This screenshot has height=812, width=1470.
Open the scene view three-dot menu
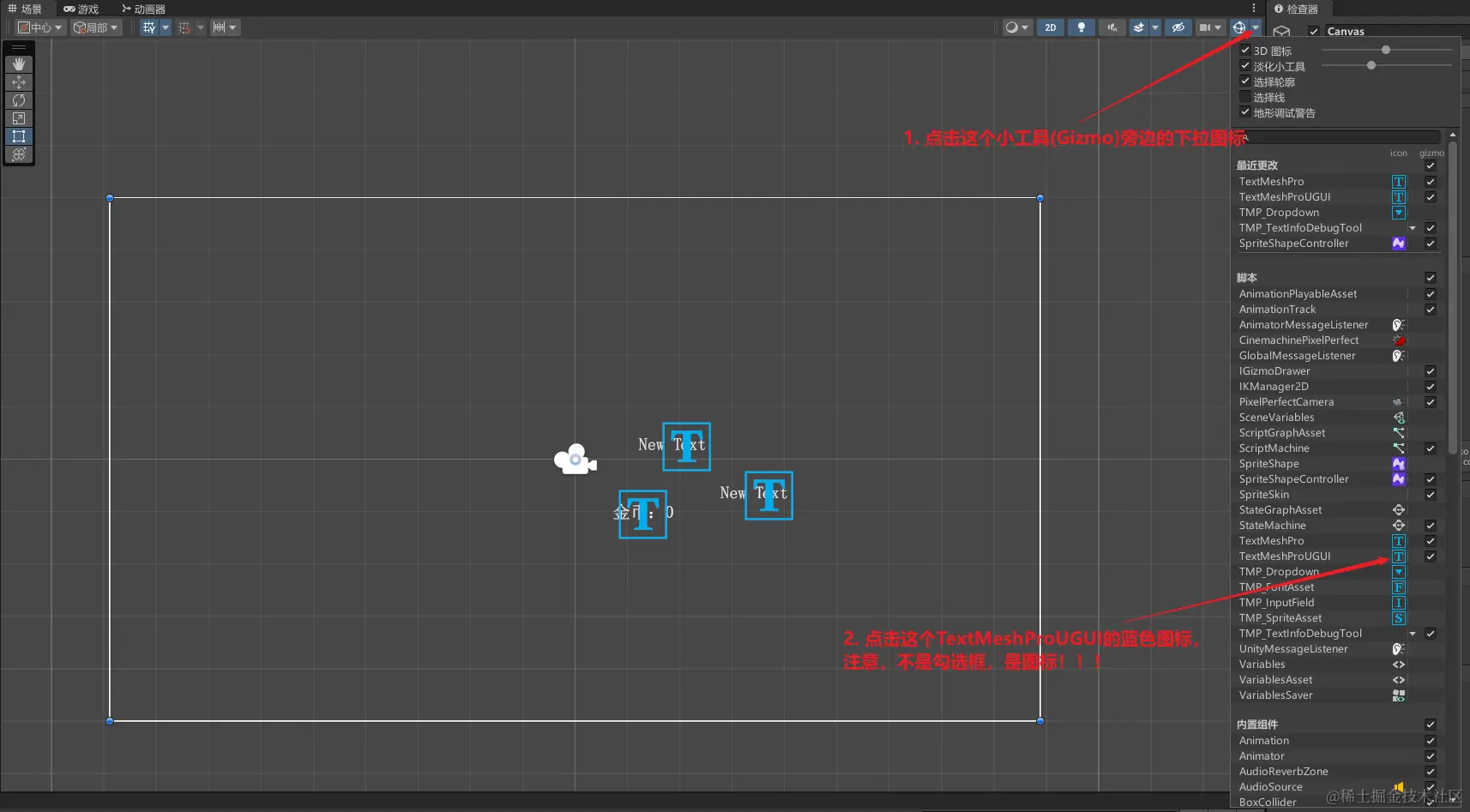tap(1254, 9)
